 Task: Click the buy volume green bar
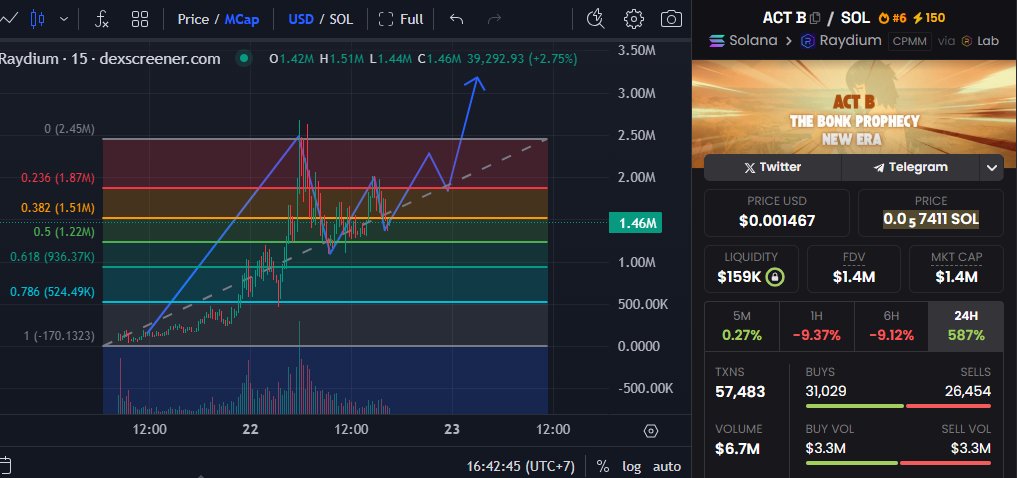click(x=852, y=463)
